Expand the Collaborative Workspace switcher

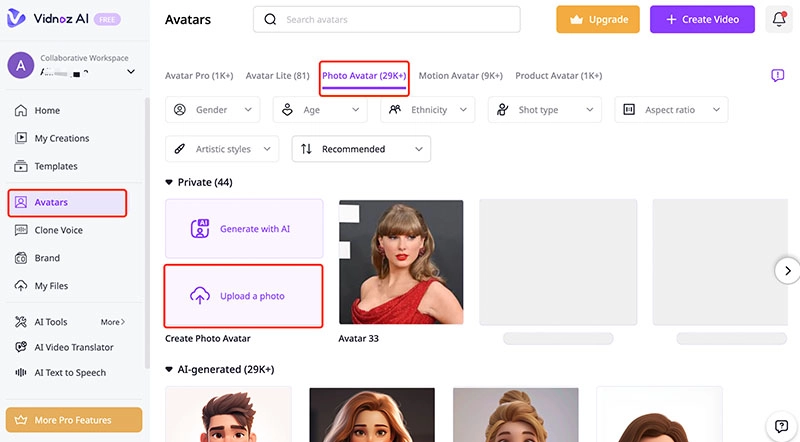tap(131, 71)
